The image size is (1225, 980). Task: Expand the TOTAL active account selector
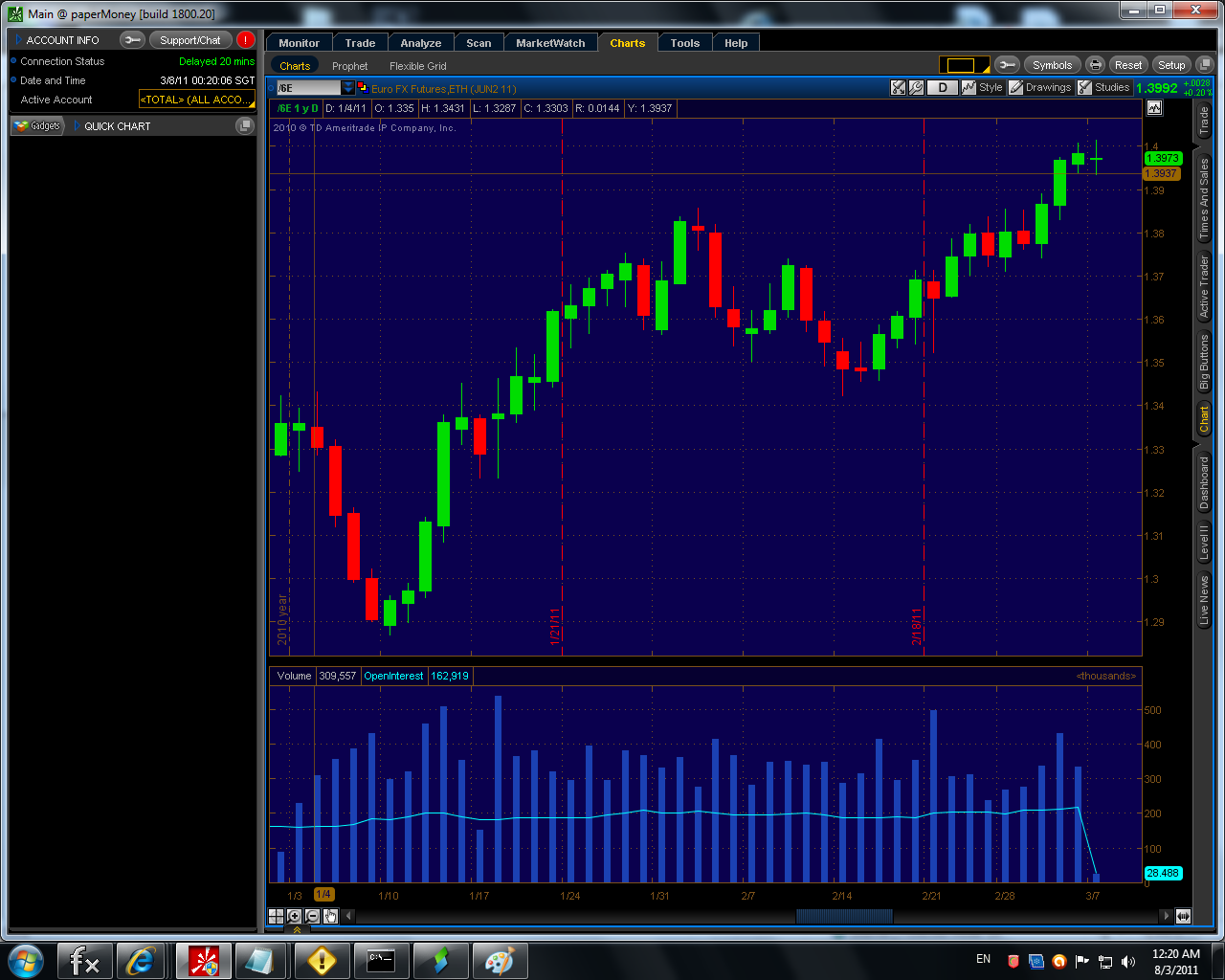[197, 100]
